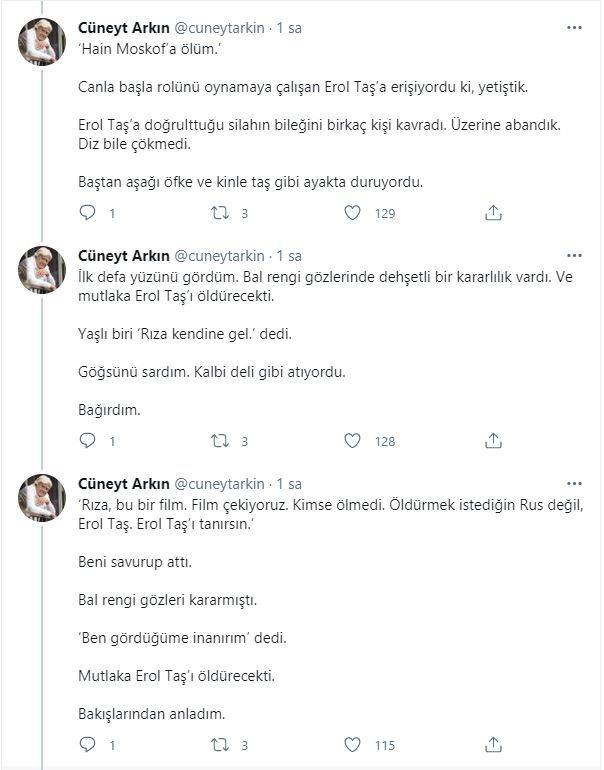This screenshot has width=604, height=770.
Task: Share the 'Rıza, bu bir film' tweet
Action: pyautogui.click(x=493, y=745)
